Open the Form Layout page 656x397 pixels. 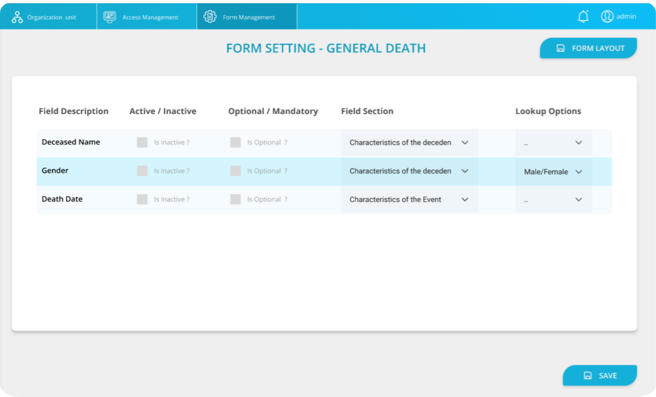point(588,48)
